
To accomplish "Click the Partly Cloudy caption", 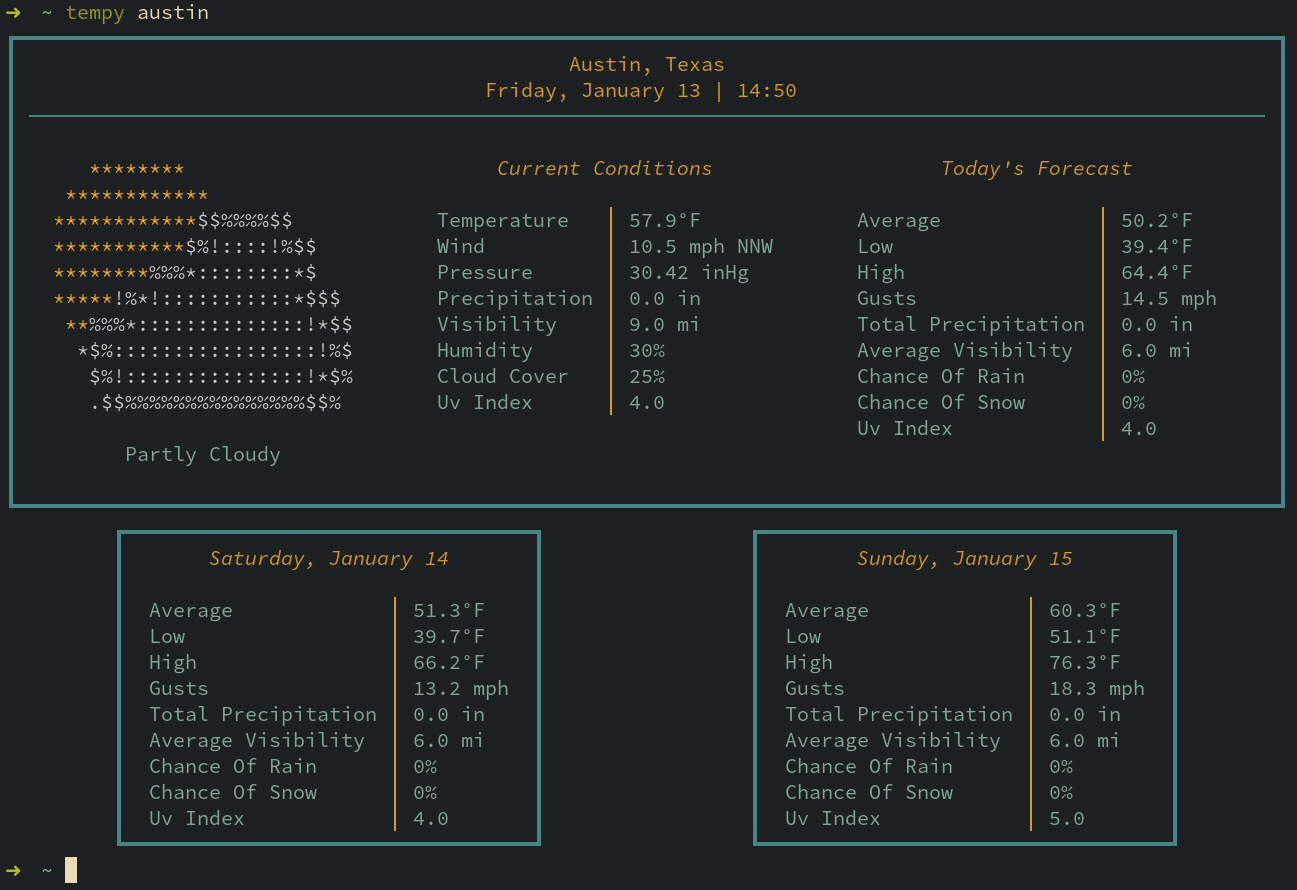I will (202, 454).
